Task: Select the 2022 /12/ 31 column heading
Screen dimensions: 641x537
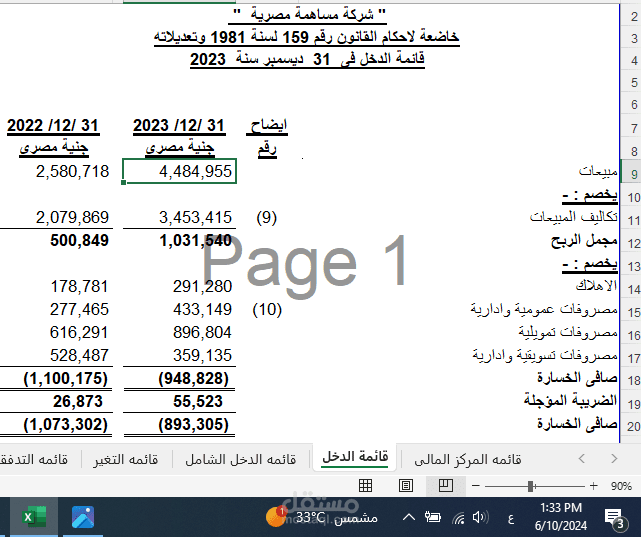Action: point(53,125)
